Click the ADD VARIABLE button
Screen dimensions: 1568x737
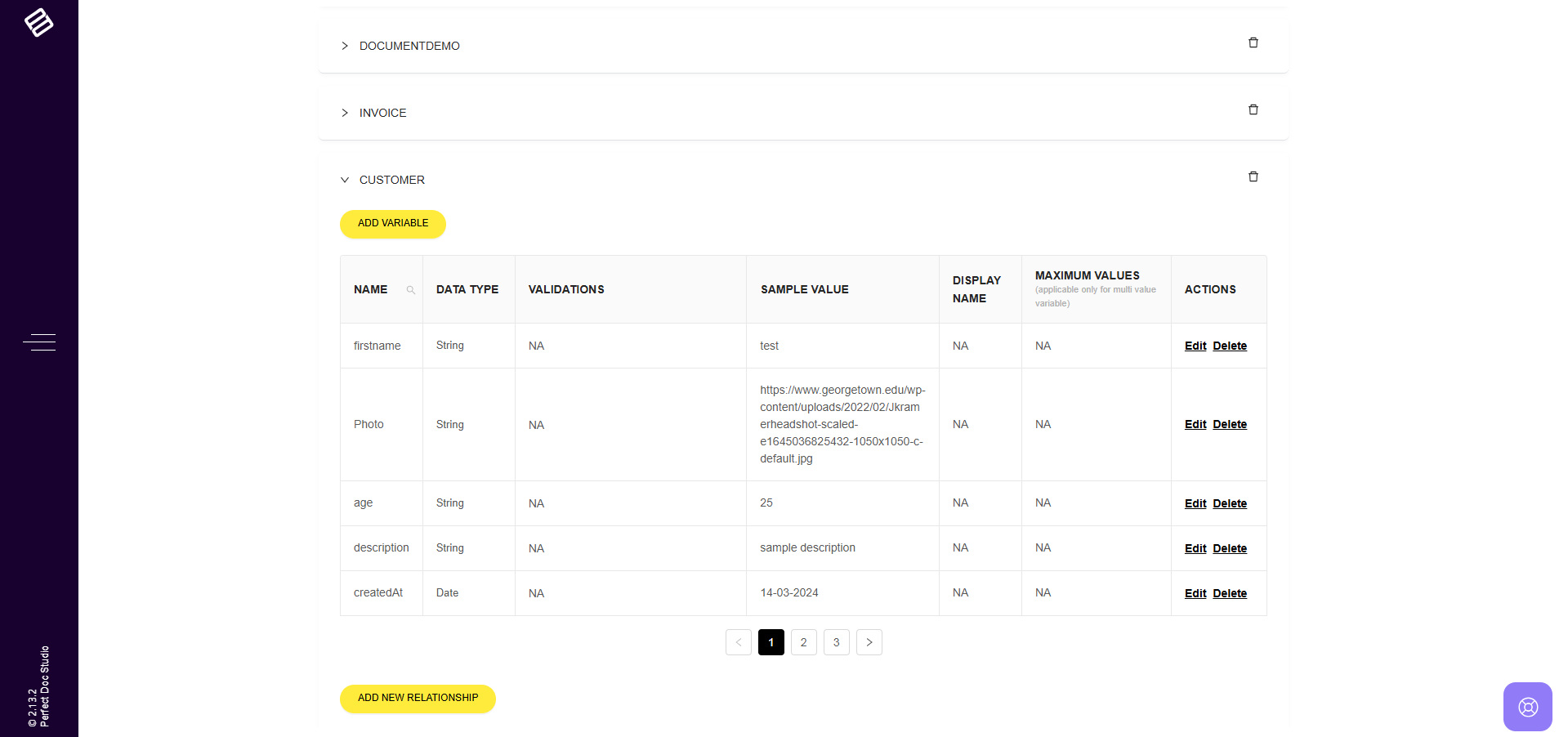392,224
